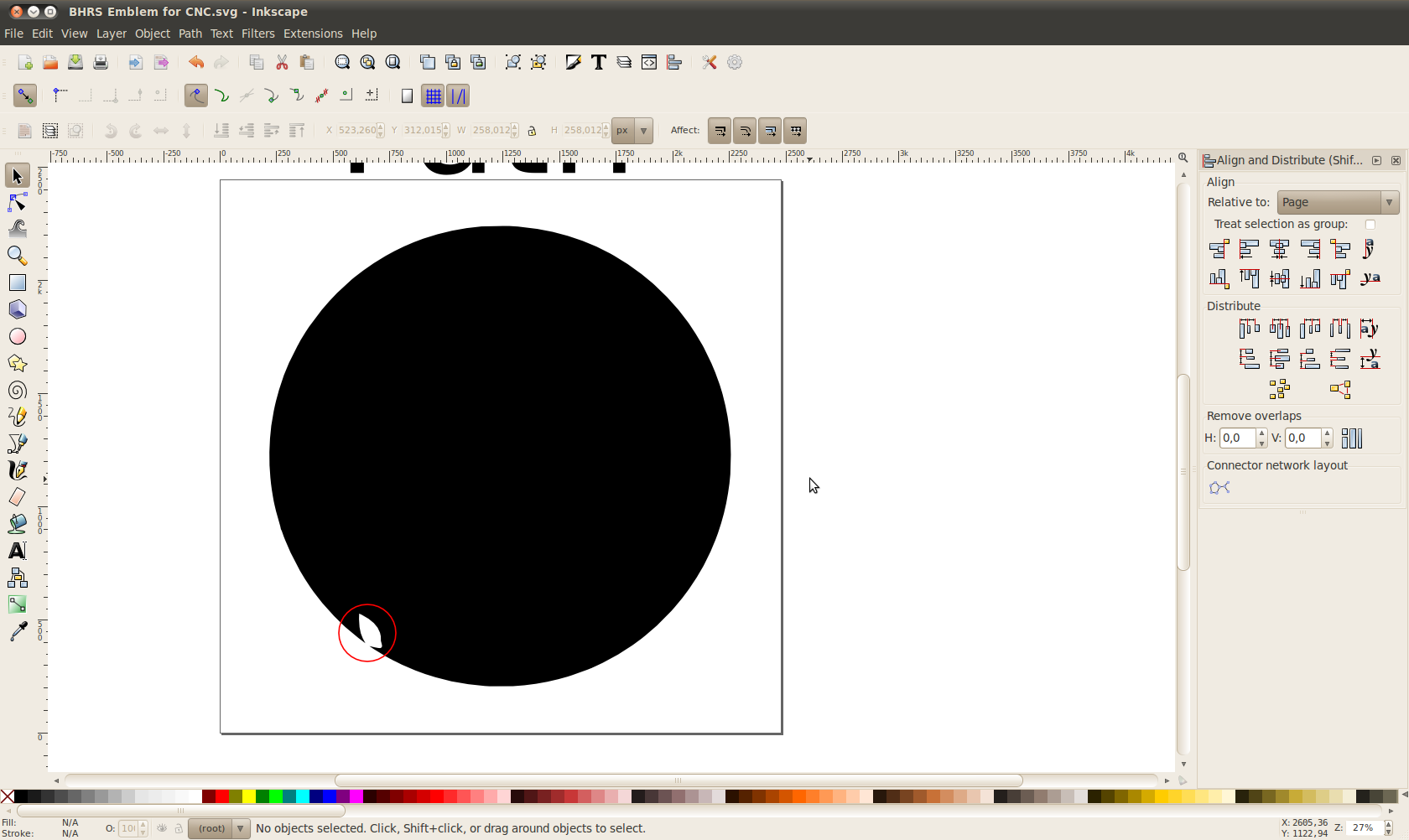The image size is (1409, 840).
Task: Toggle Treat selection as group checkbox
Action: click(1370, 224)
